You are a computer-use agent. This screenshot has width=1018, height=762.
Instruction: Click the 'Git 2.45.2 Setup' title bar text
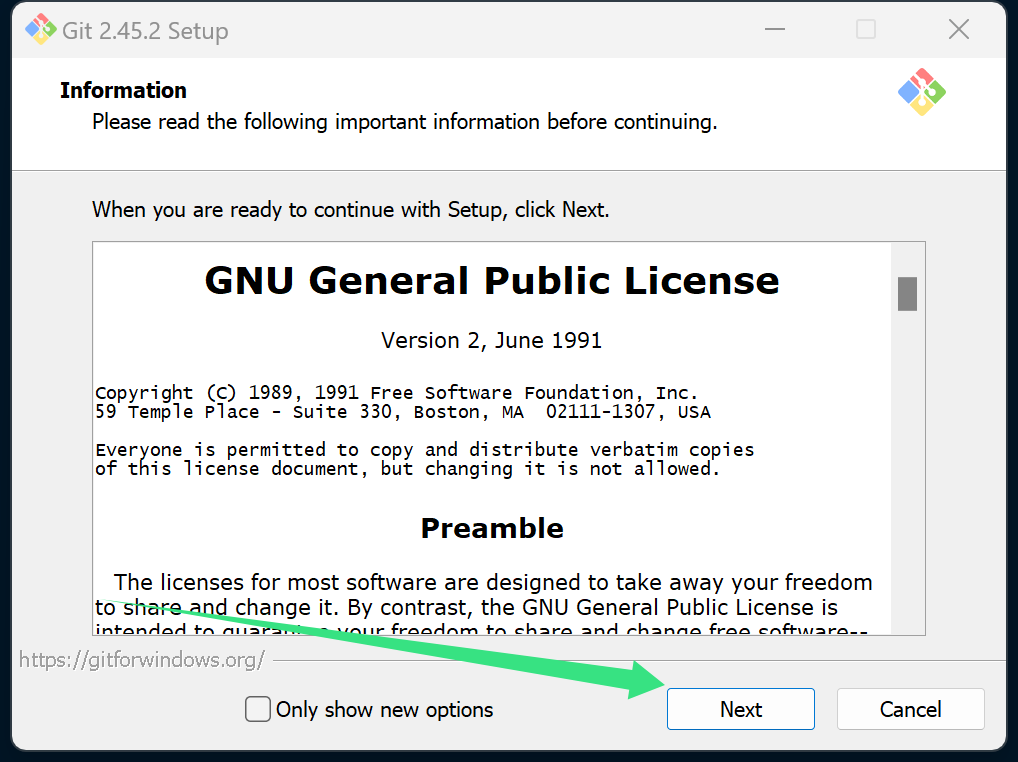pos(145,31)
